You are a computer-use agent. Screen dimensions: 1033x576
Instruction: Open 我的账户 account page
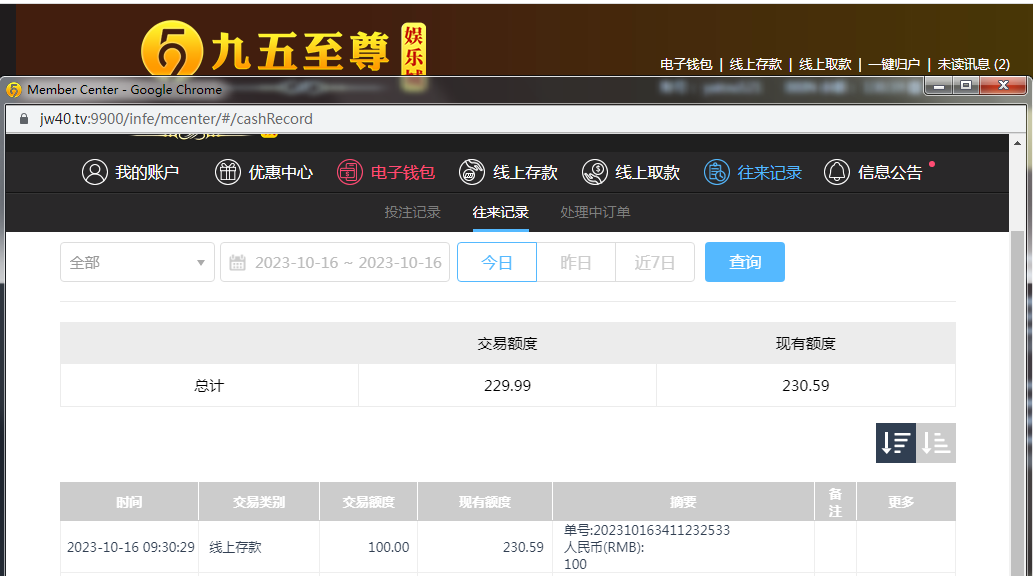pos(130,173)
